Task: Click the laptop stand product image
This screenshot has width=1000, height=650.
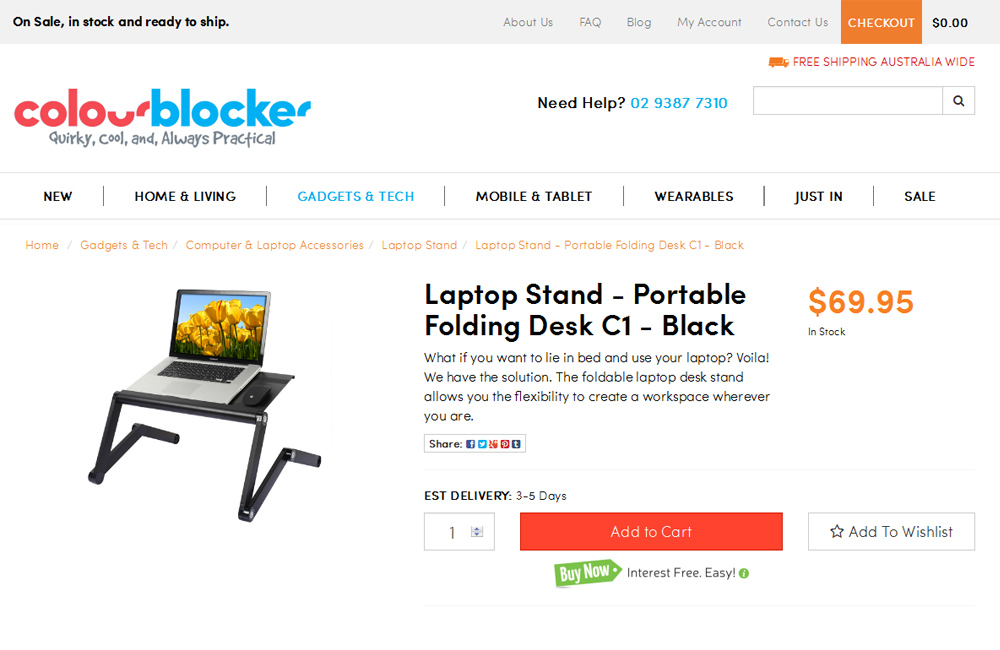Action: click(x=205, y=404)
